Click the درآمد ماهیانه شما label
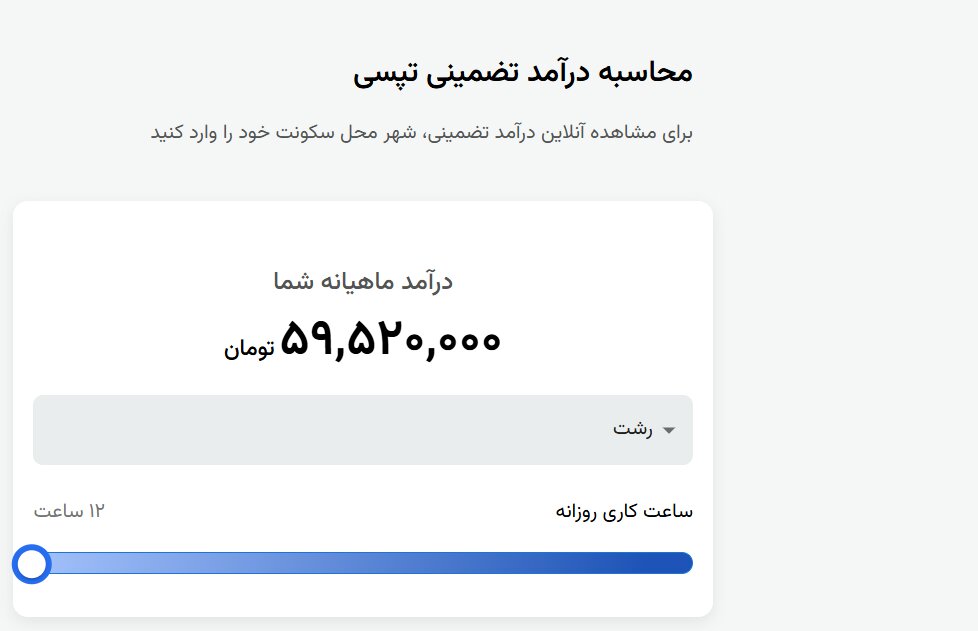This screenshot has width=978, height=631. coord(363,281)
